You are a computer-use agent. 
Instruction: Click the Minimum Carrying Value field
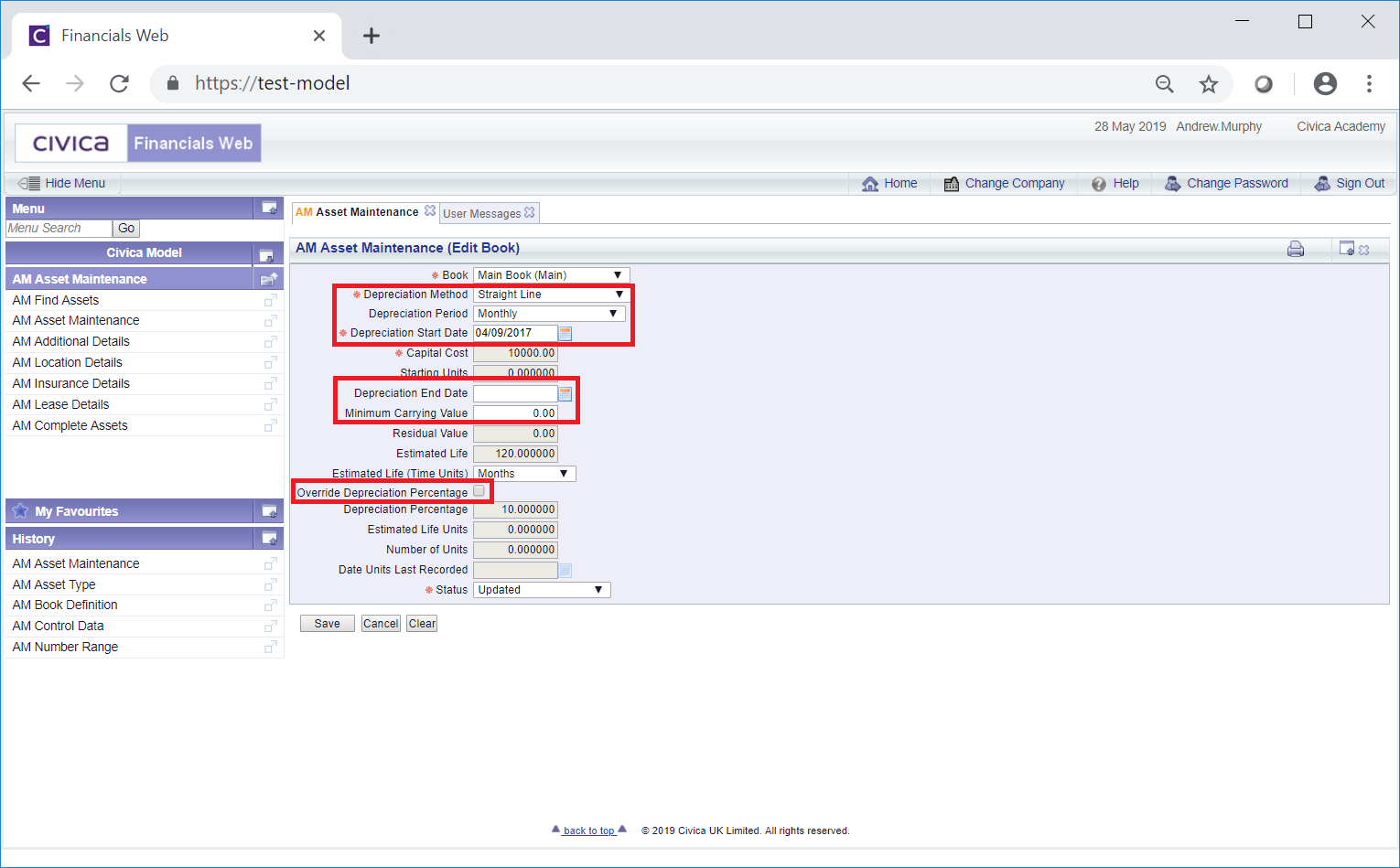(x=515, y=413)
